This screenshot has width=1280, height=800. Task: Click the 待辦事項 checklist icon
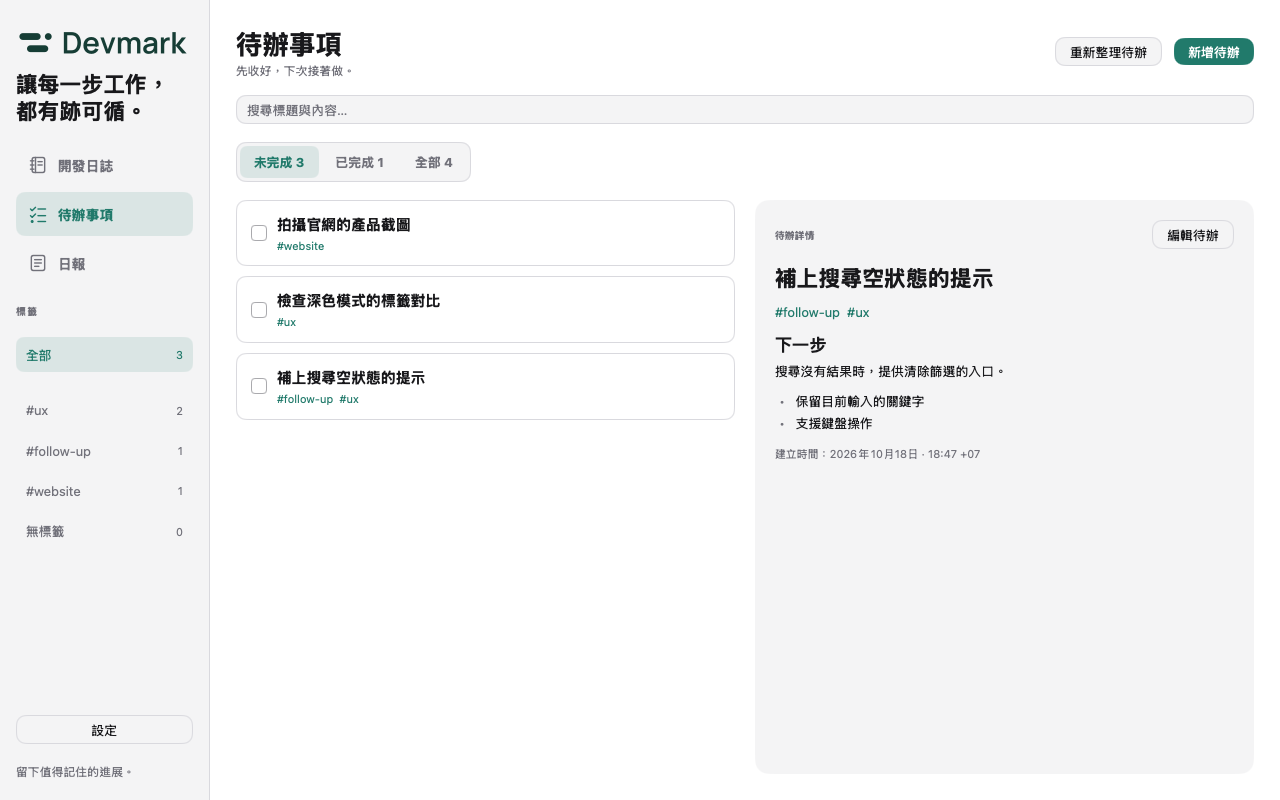click(38, 214)
